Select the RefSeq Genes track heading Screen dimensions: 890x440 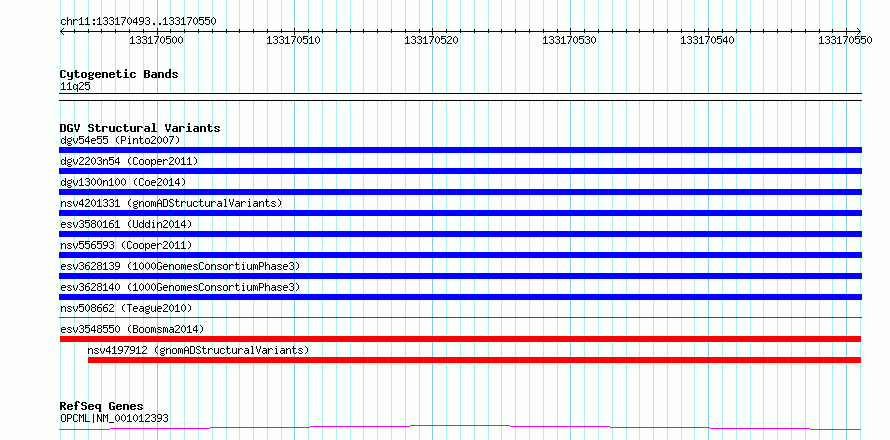(x=102, y=406)
